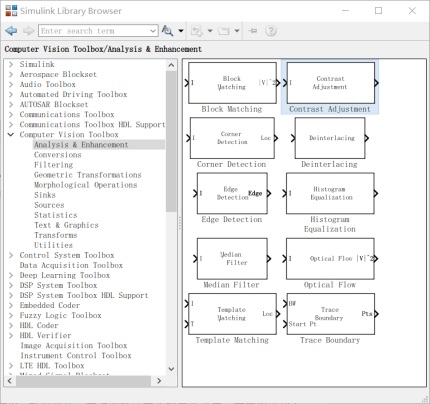Select Instrument Control Toolbox in tree

pyautogui.click(x=76, y=355)
